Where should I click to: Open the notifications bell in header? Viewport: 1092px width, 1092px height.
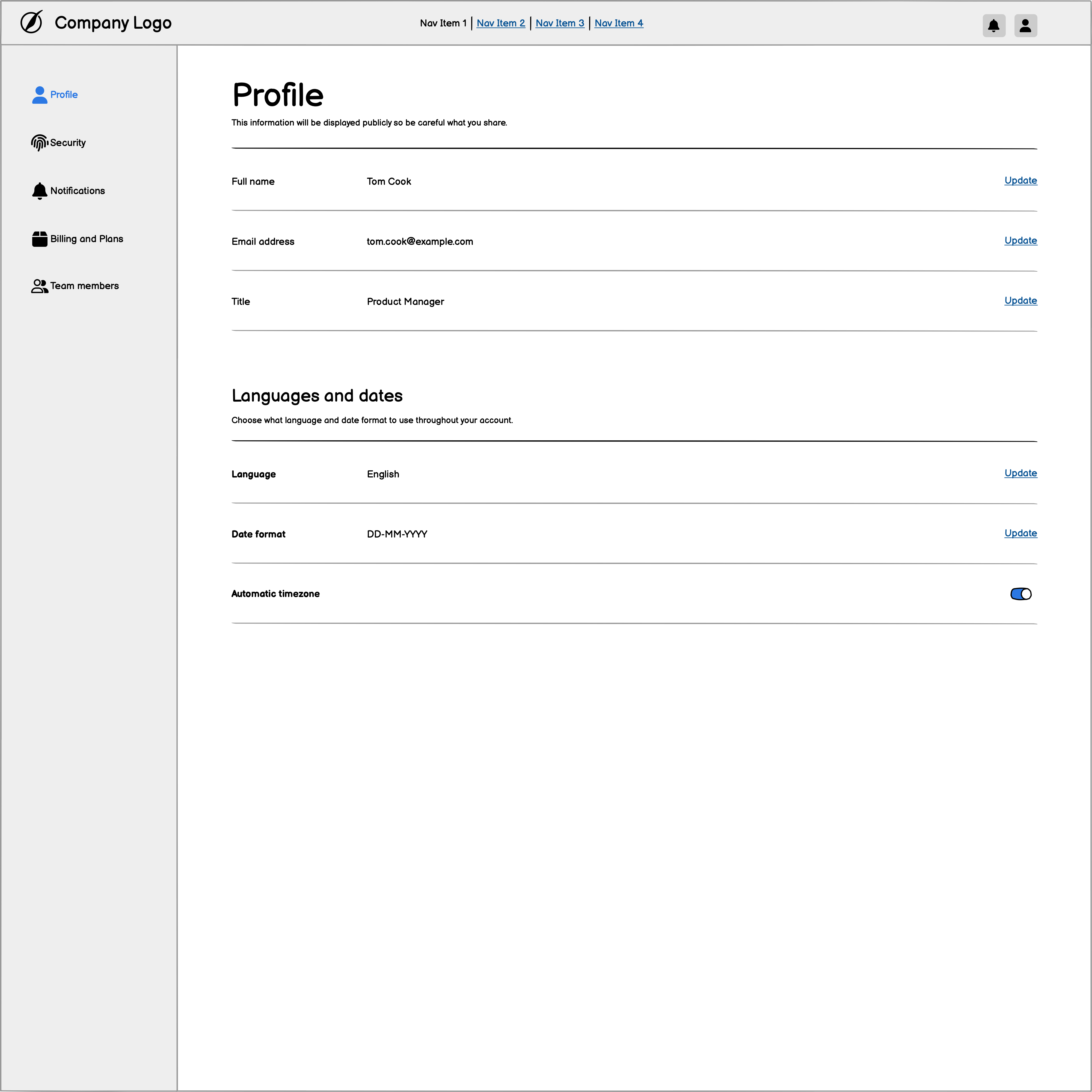pos(994,25)
